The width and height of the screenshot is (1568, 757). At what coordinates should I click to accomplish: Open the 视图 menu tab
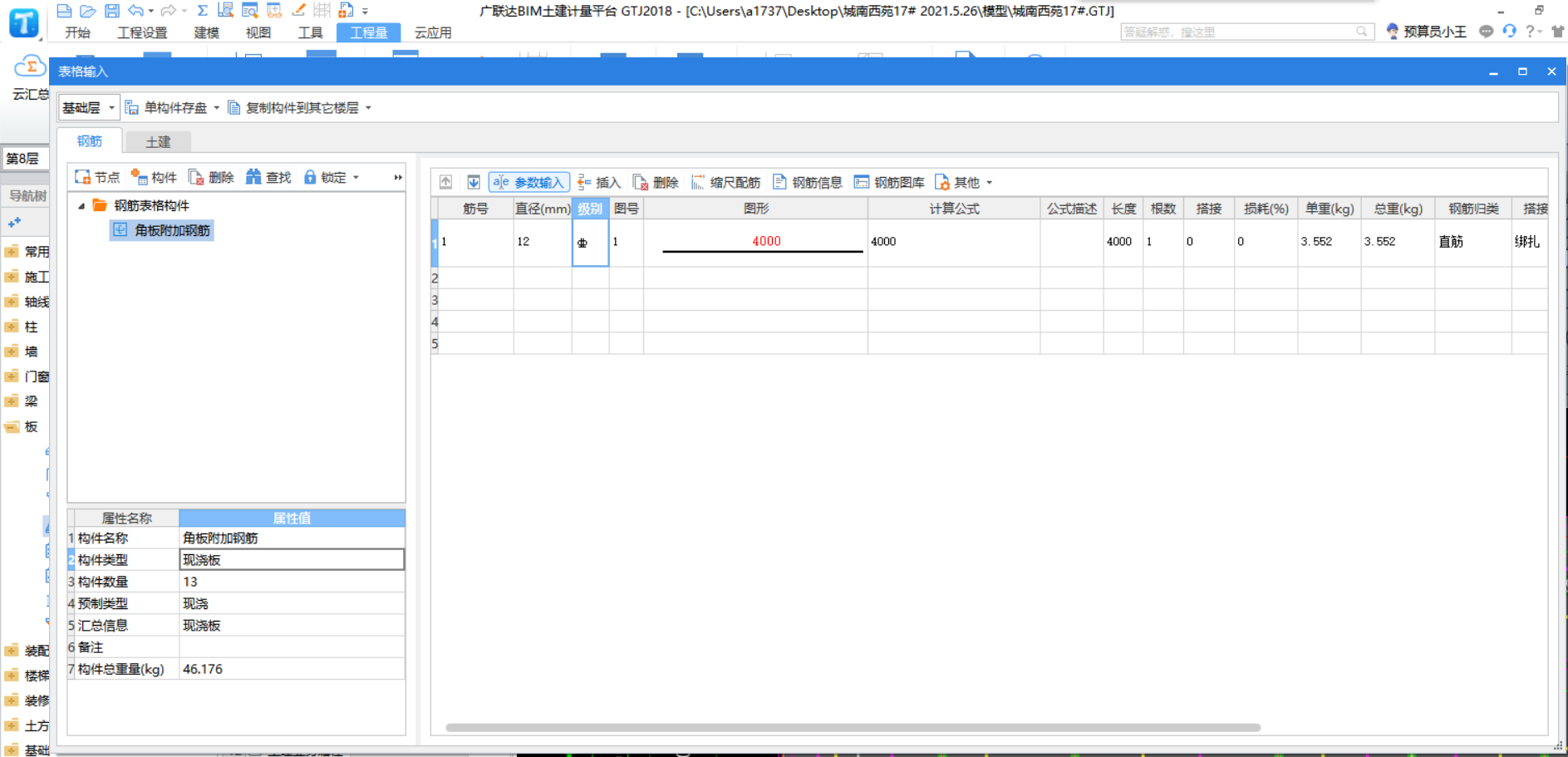pos(258,32)
